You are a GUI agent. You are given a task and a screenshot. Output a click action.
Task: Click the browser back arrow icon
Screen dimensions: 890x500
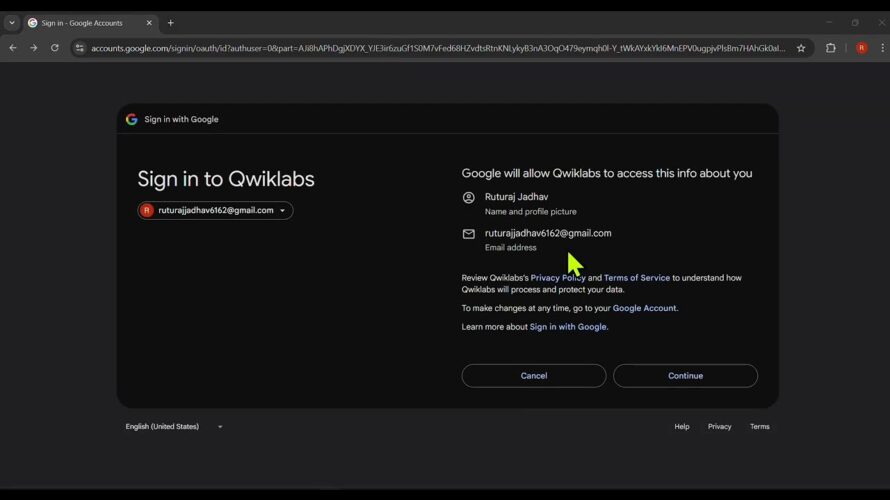[13, 48]
